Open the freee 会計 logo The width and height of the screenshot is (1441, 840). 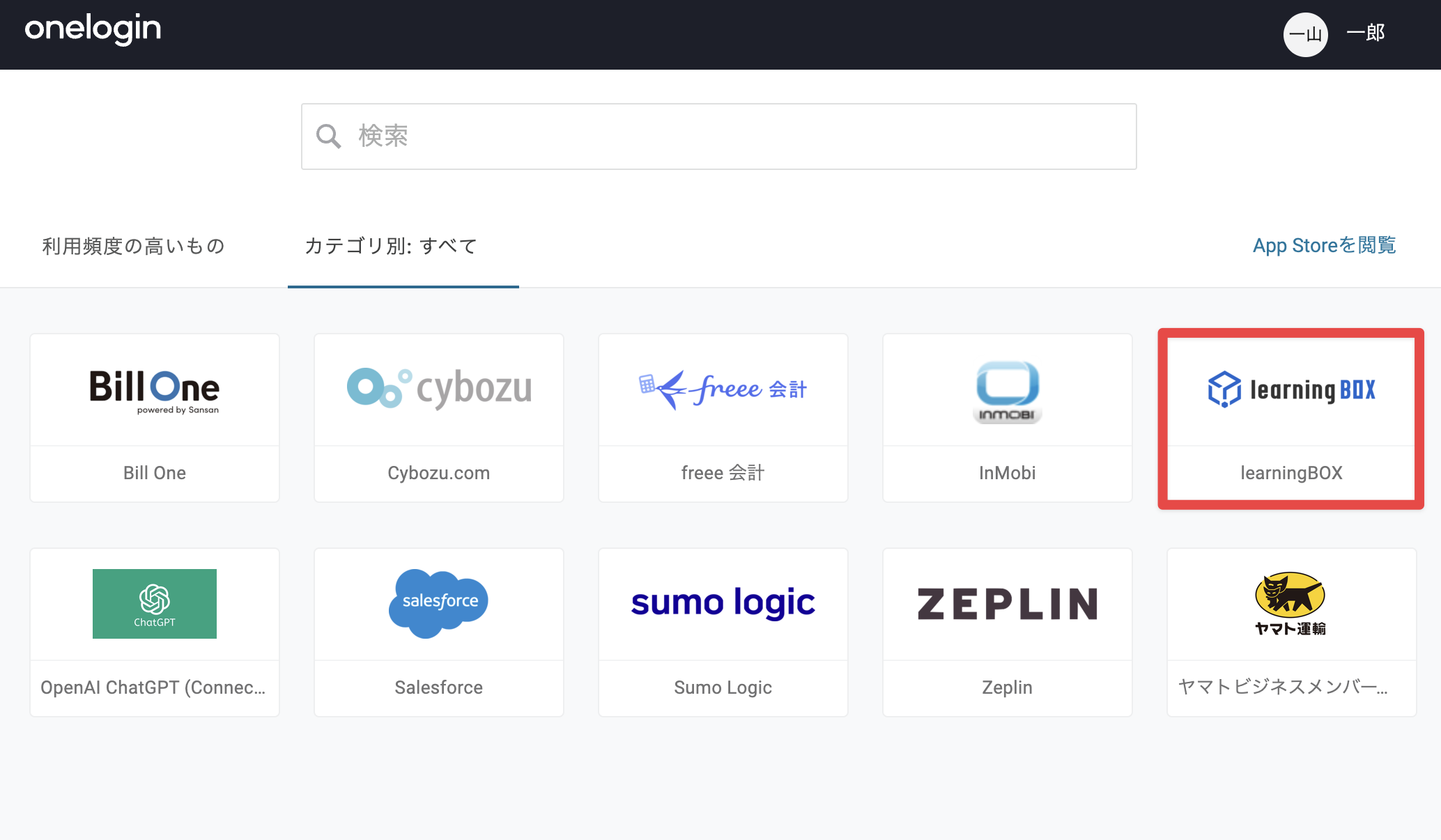(723, 389)
